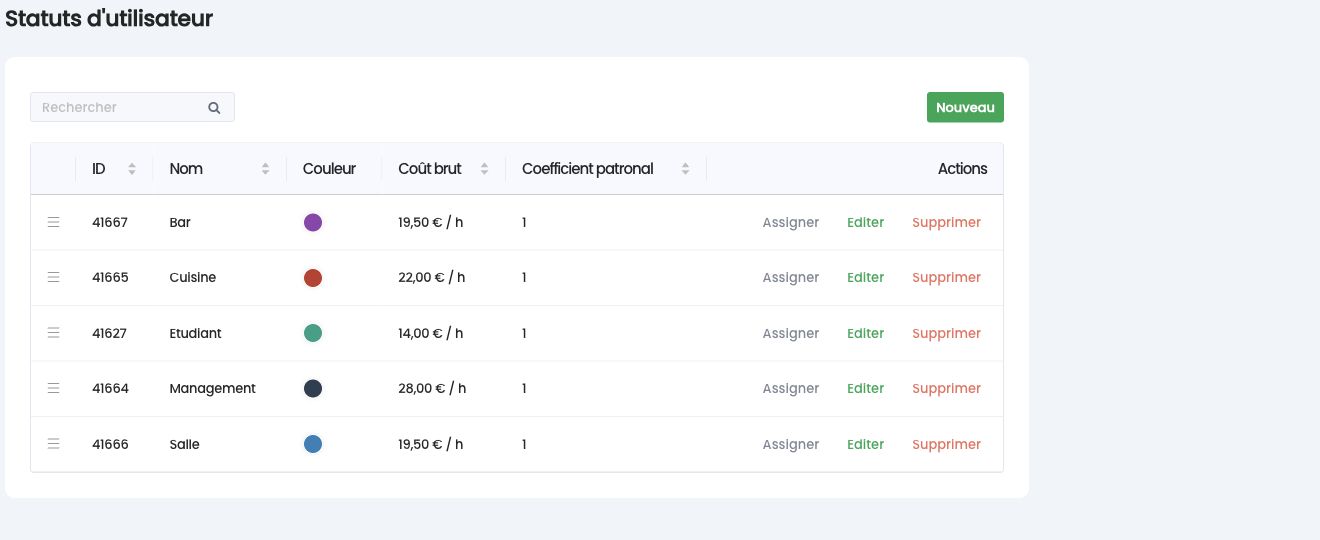
Task: Grab the drag handle for Management row
Action: pos(54,388)
